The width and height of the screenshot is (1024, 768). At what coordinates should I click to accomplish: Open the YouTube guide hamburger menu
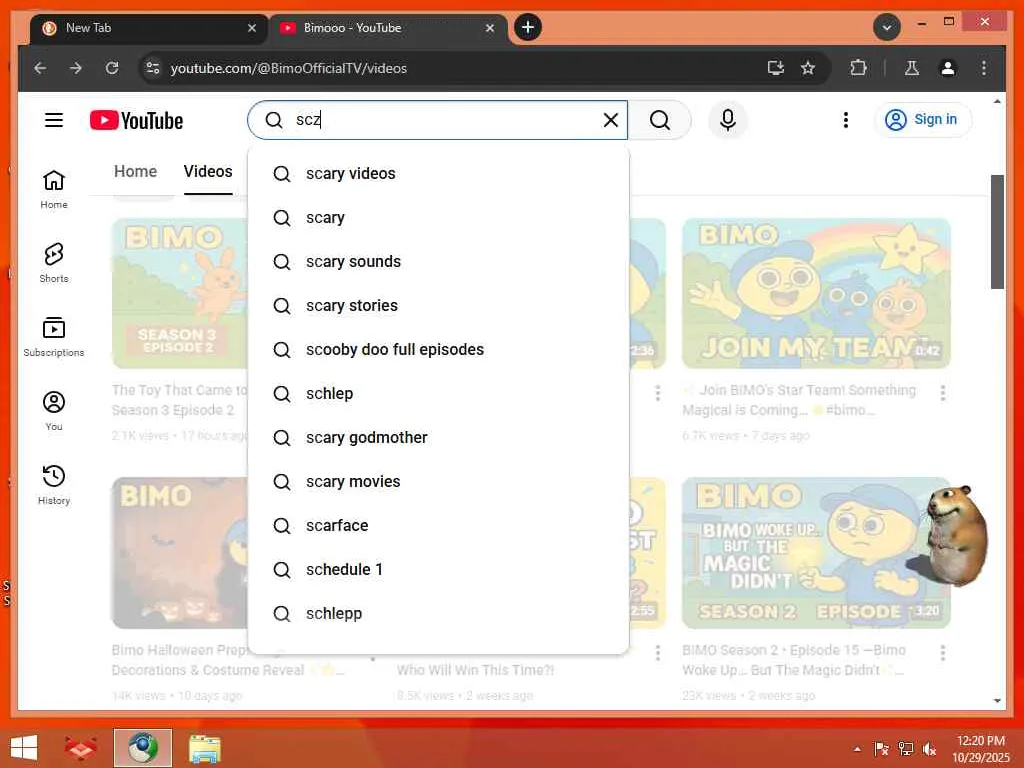coord(54,120)
